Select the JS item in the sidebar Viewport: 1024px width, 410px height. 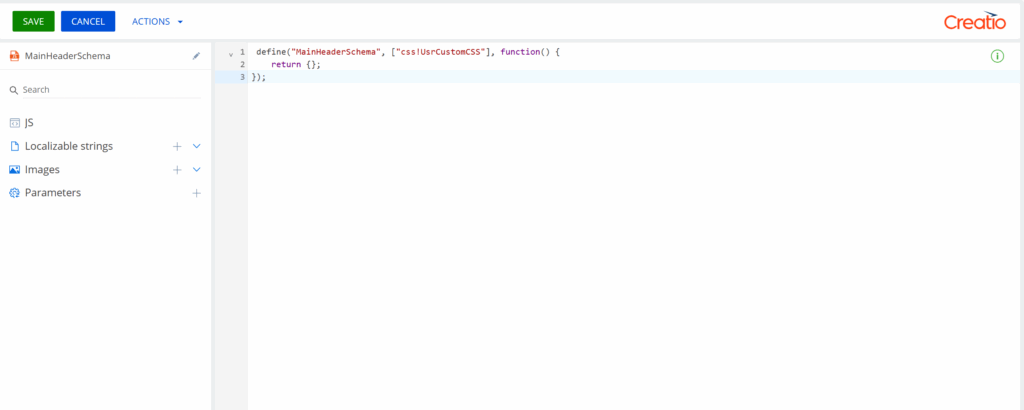(29, 122)
